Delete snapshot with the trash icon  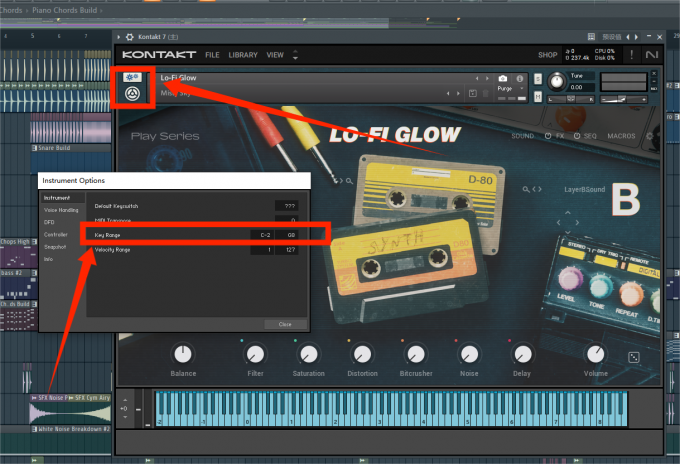click(x=485, y=93)
